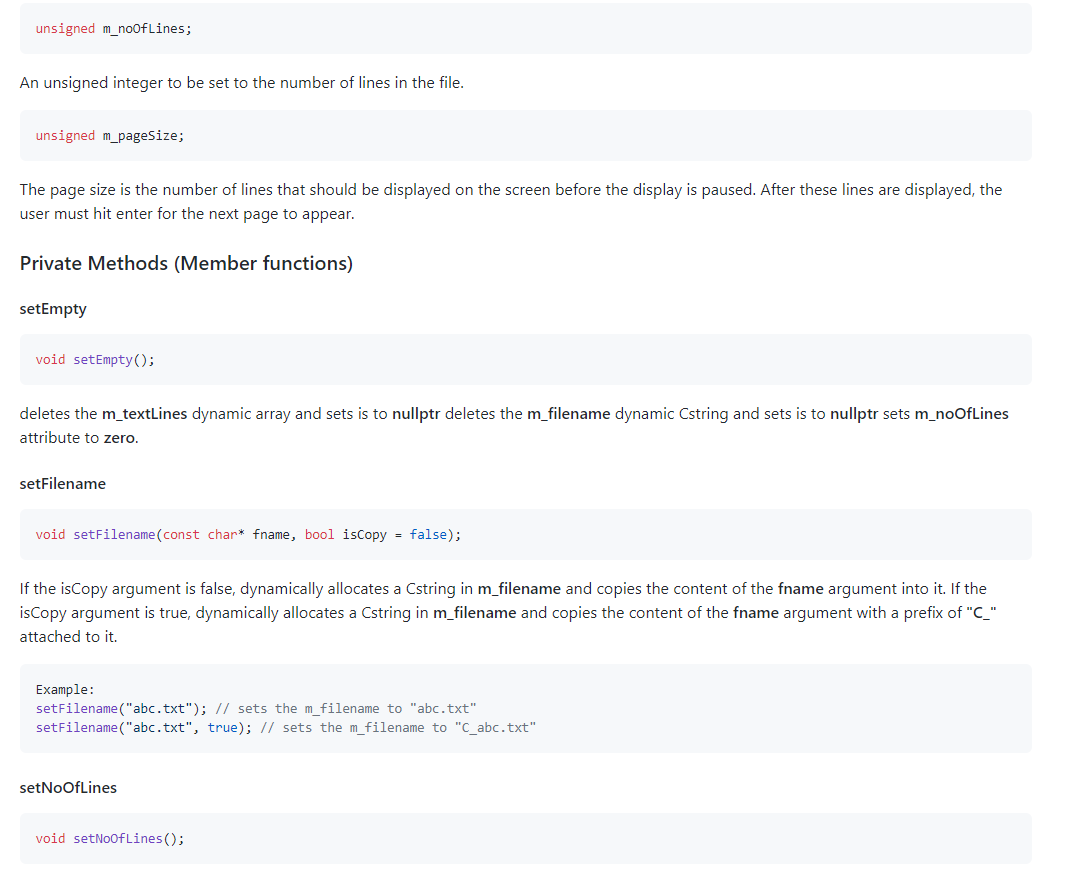1066x871 pixels.
Task: Click the 'void setNoOfLines();' code line
Action: [110, 838]
